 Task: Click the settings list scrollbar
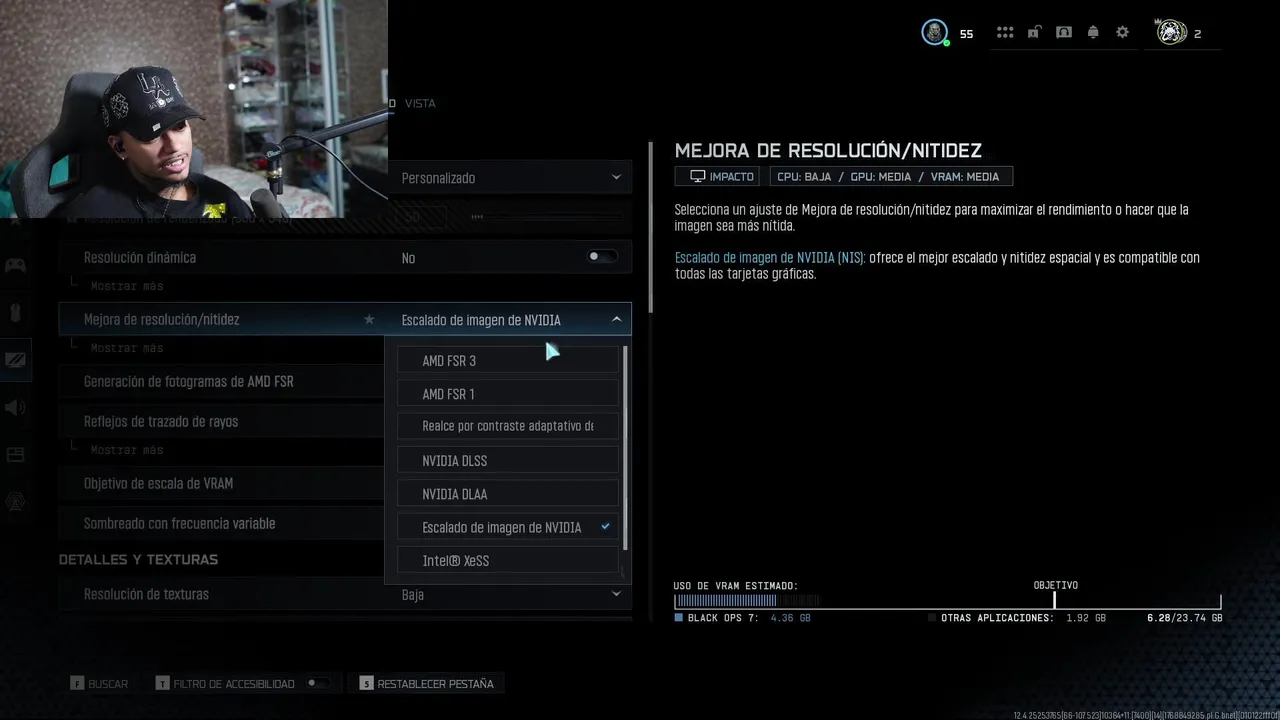(x=652, y=226)
